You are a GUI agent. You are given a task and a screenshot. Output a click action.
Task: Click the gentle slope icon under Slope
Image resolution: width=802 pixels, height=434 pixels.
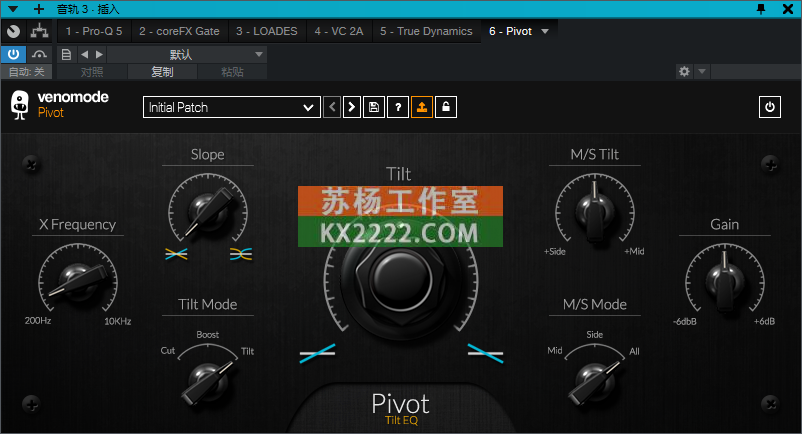(x=176, y=254)
